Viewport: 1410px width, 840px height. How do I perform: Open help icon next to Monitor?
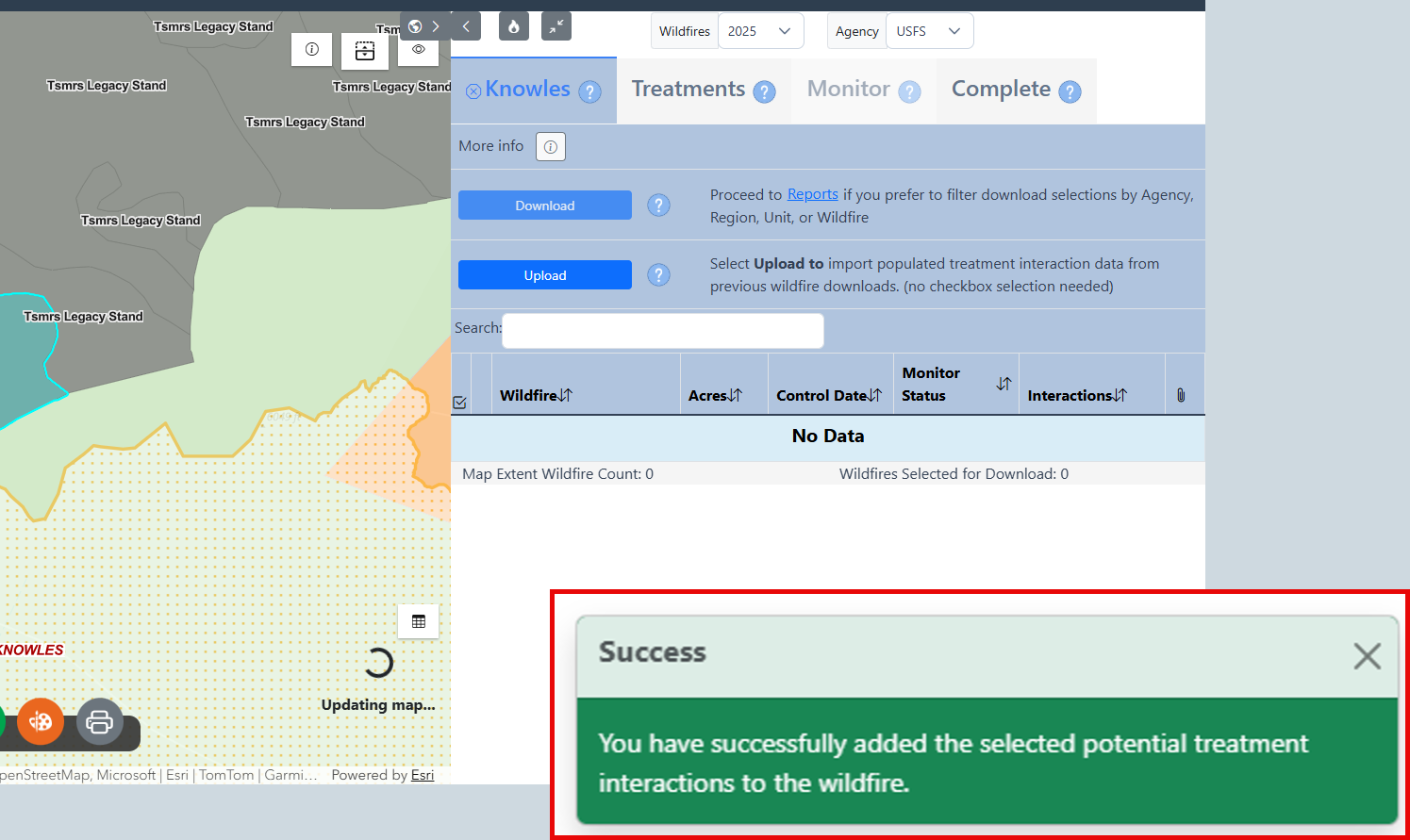pos(909,91)
